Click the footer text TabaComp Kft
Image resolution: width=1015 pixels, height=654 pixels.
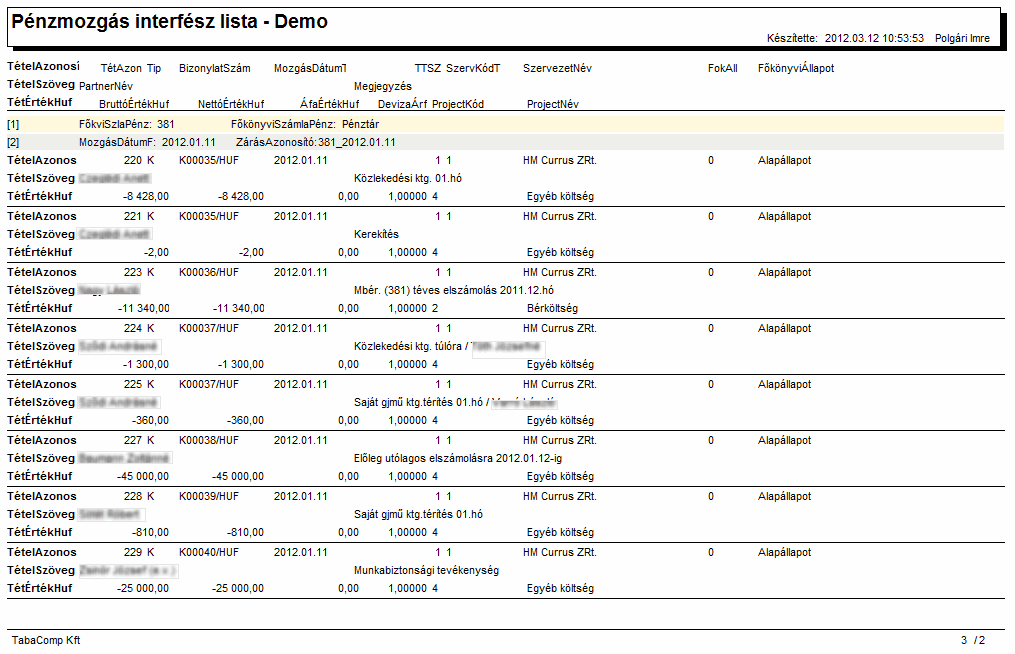tap(46, 640)
